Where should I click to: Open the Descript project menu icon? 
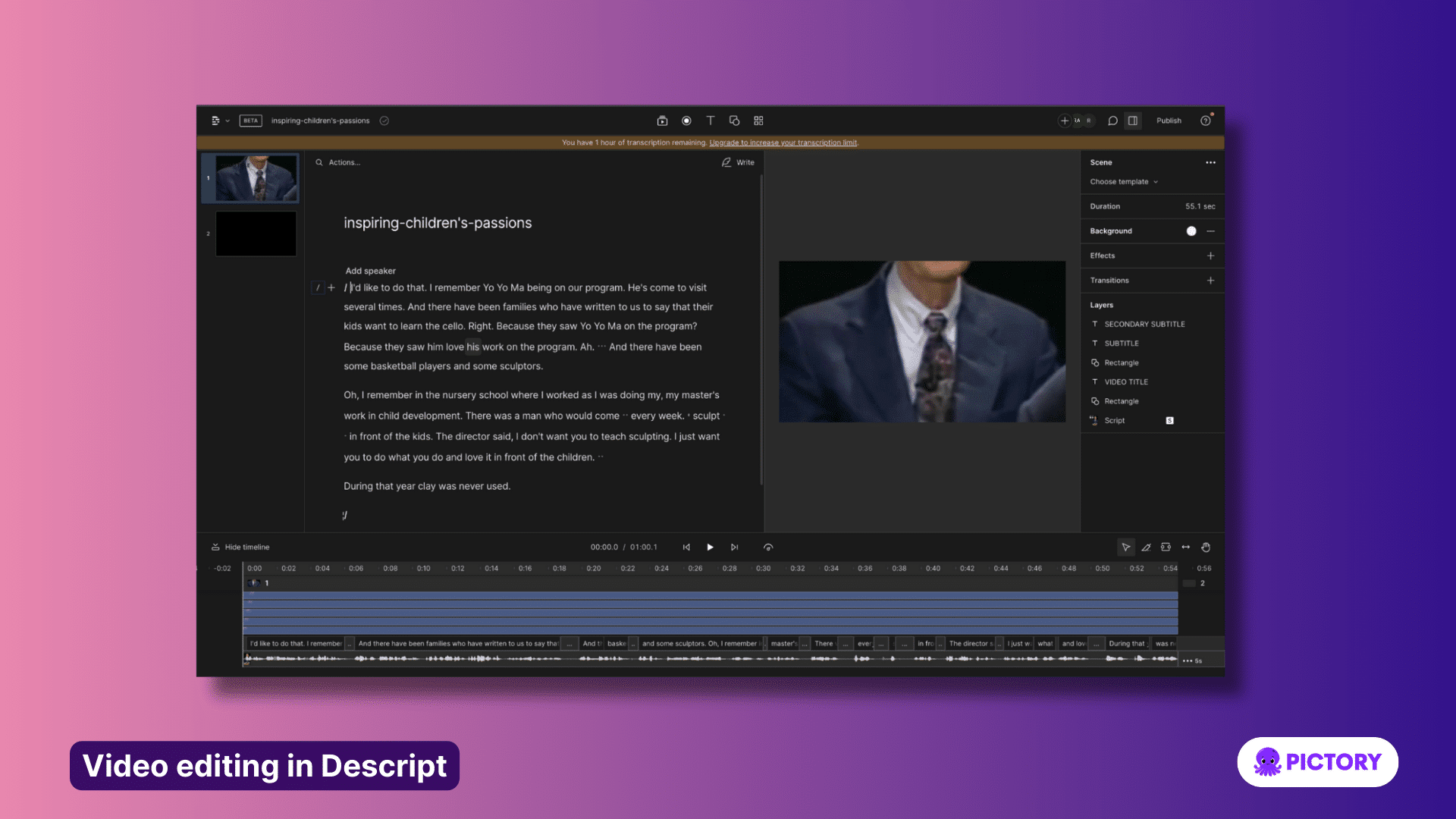point(215,121)
